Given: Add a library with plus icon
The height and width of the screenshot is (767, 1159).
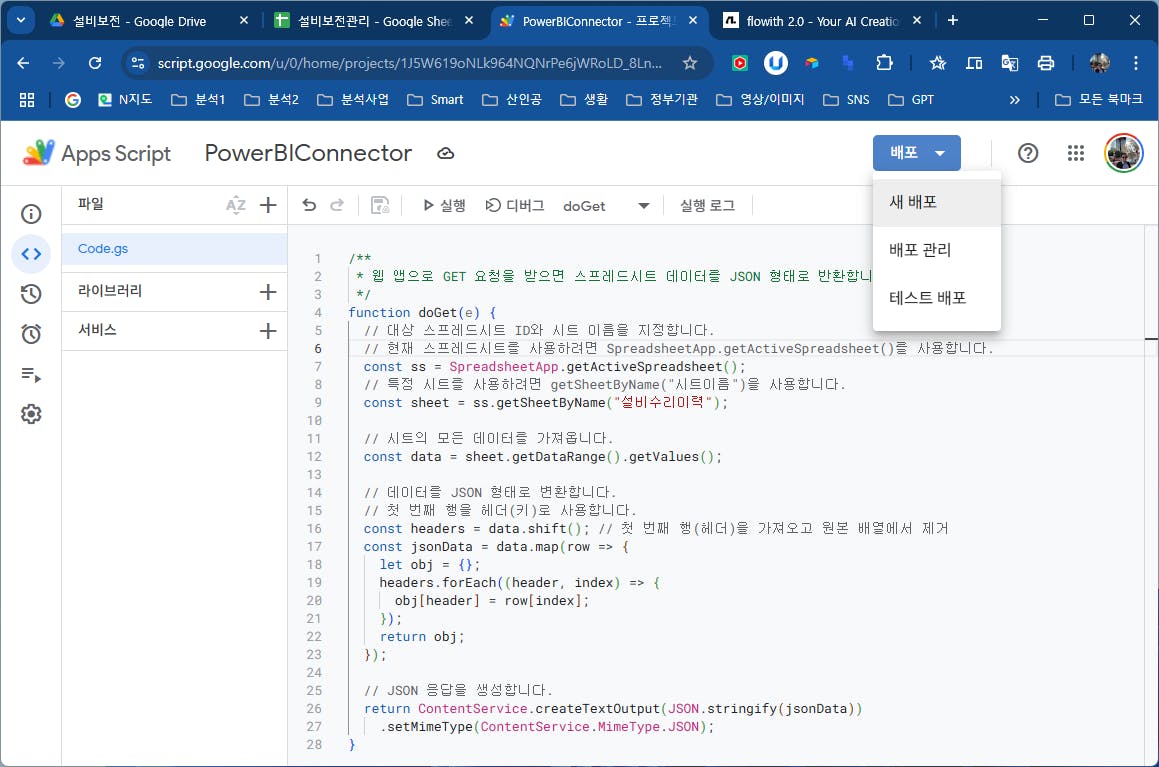Looking at the screenshot, I should click(x=268, y=292).
